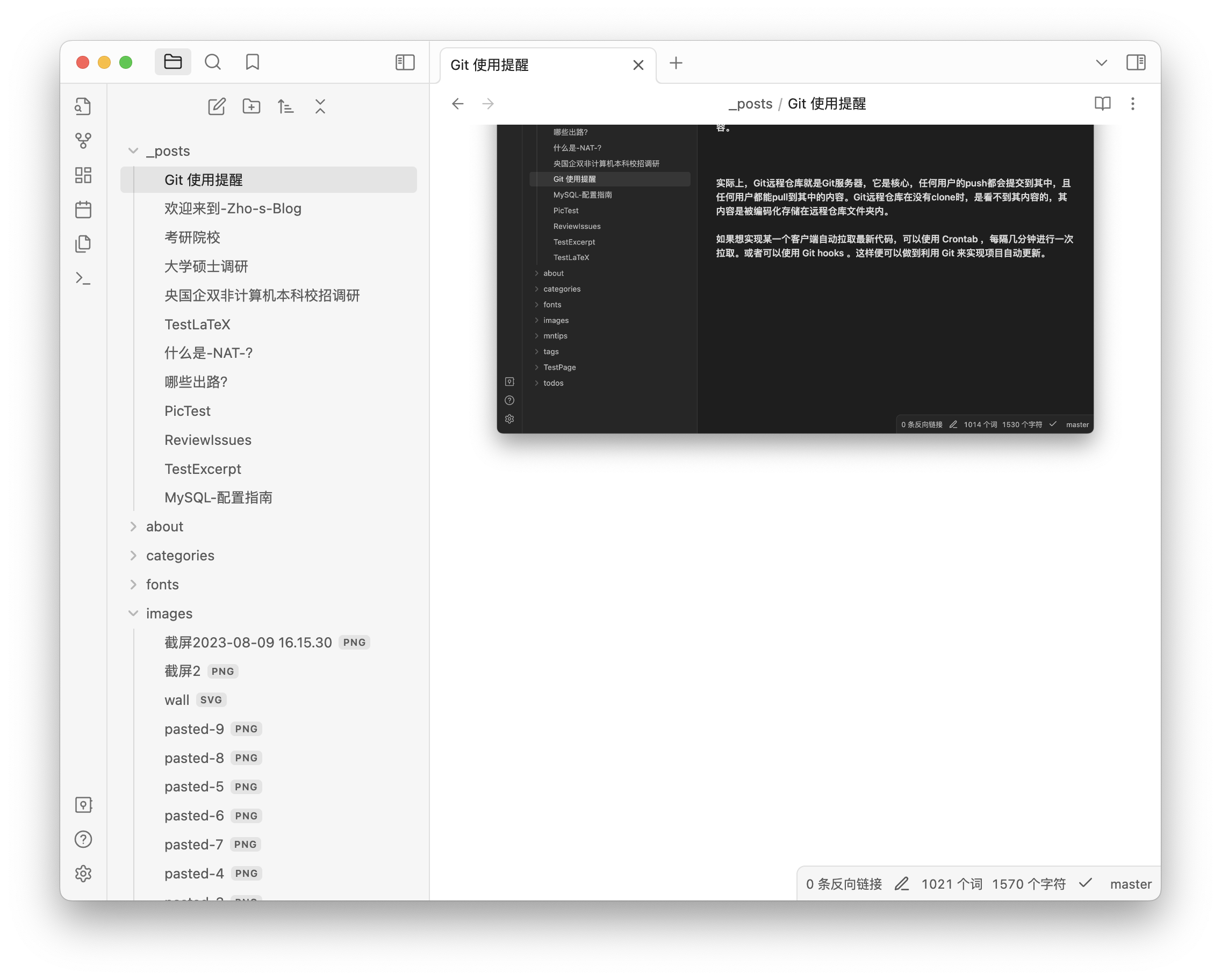This screenshot has height=980, width=1221.
Task: Open the bookmarks panel icon
Action: pyautogui.click(x=252, y=62)
